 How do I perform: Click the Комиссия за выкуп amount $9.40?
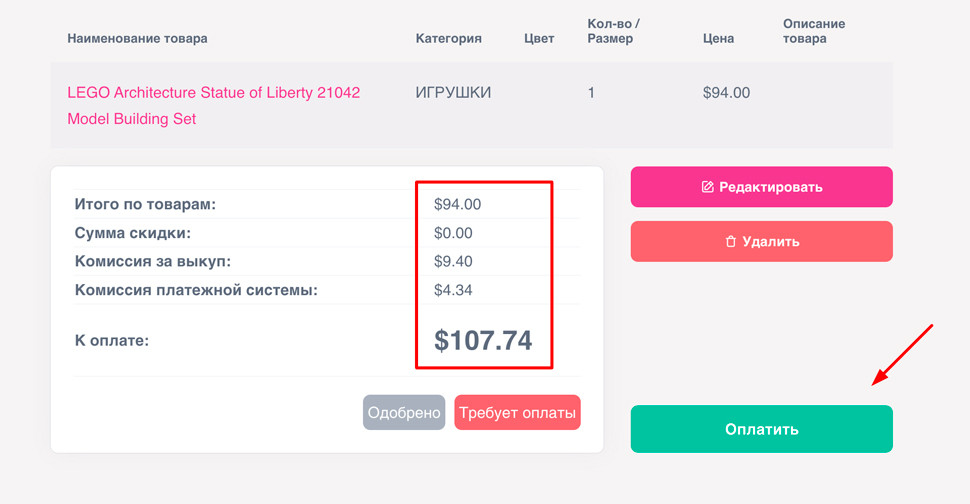click(x=453, y=261)
